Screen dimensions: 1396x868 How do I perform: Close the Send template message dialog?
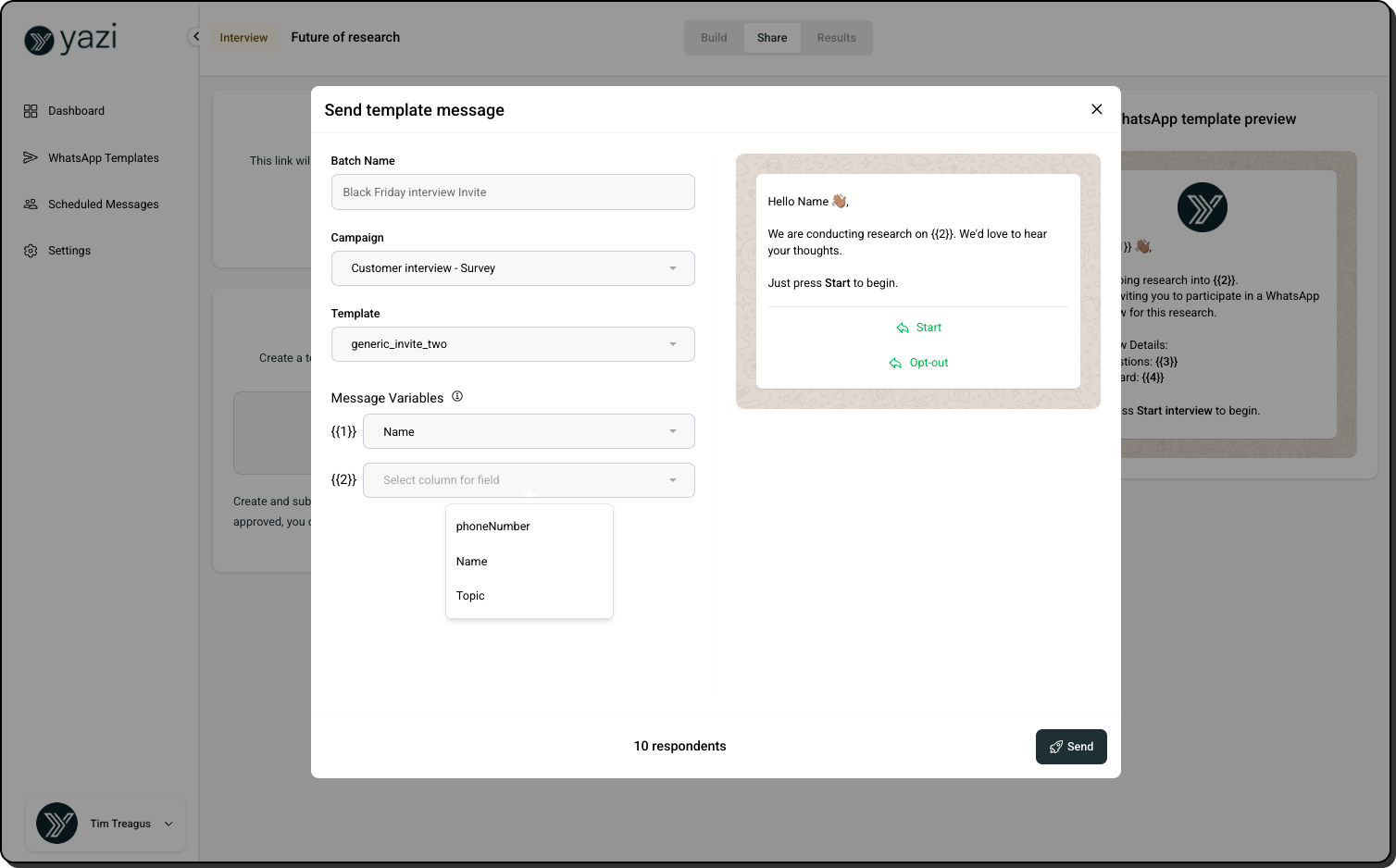[1096, 109]
